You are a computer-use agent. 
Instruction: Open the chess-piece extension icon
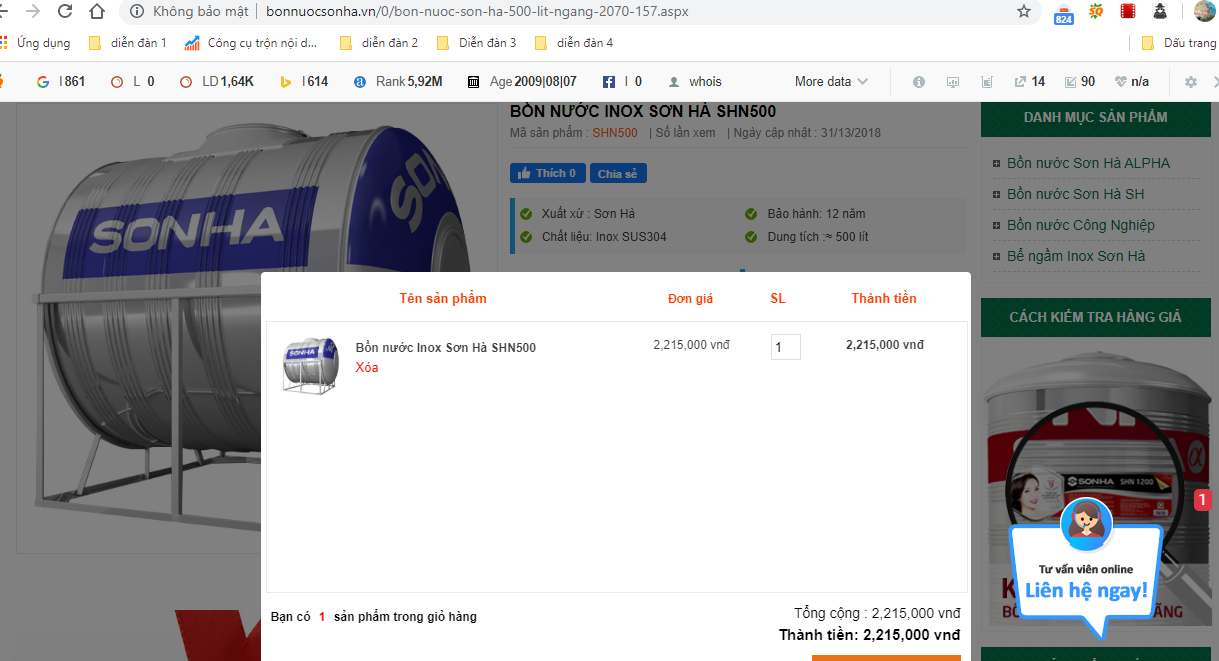pos(1160,12)
